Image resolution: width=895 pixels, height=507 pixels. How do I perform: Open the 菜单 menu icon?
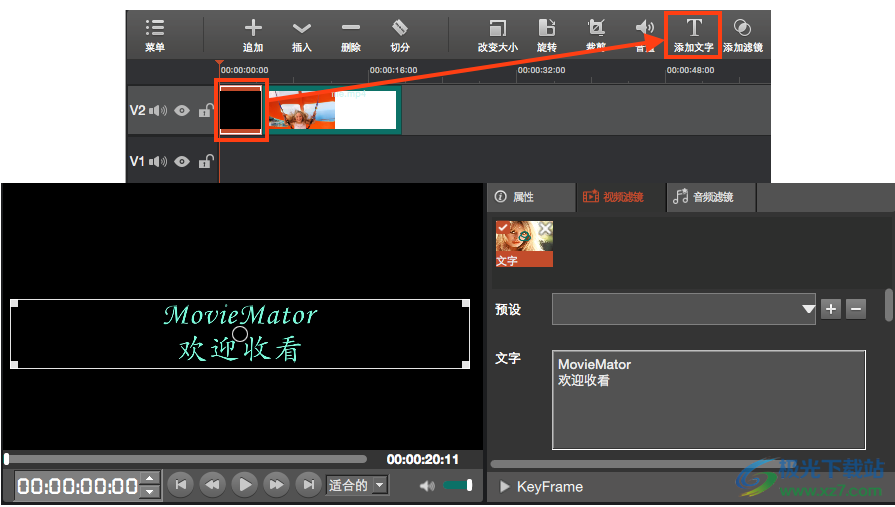tap(155, 35)
